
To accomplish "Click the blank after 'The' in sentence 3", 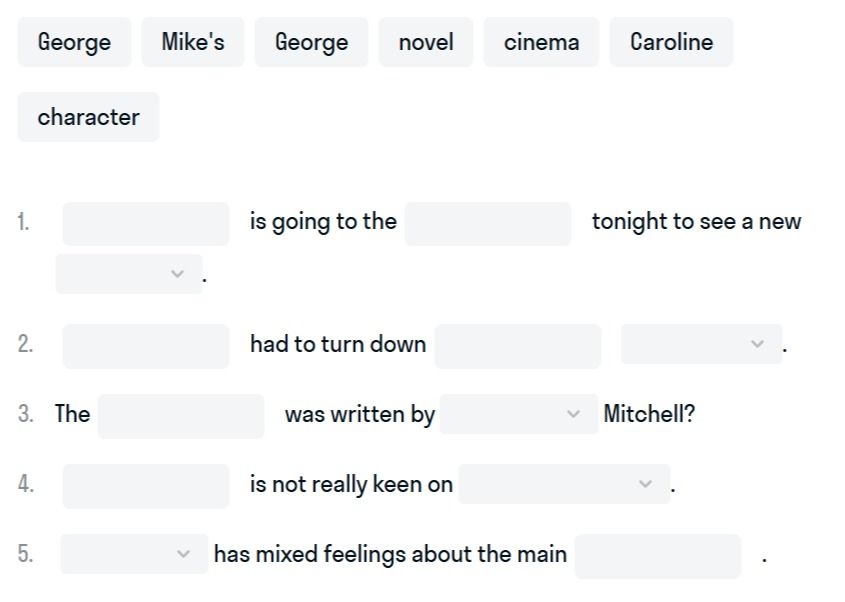I will pos(181,416).
